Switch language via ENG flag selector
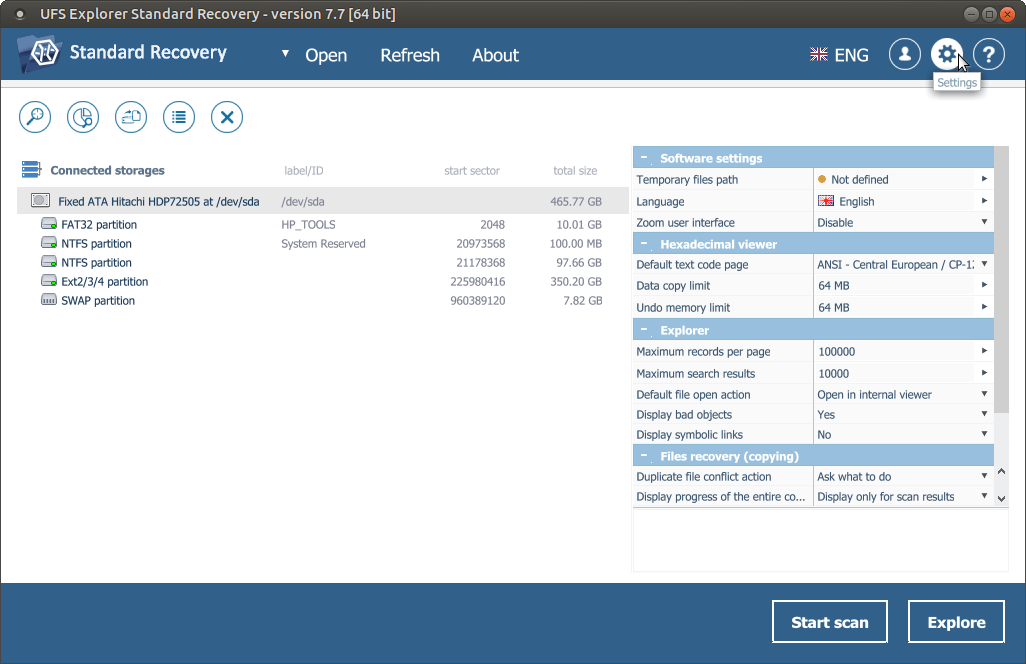 coord(839,55)
